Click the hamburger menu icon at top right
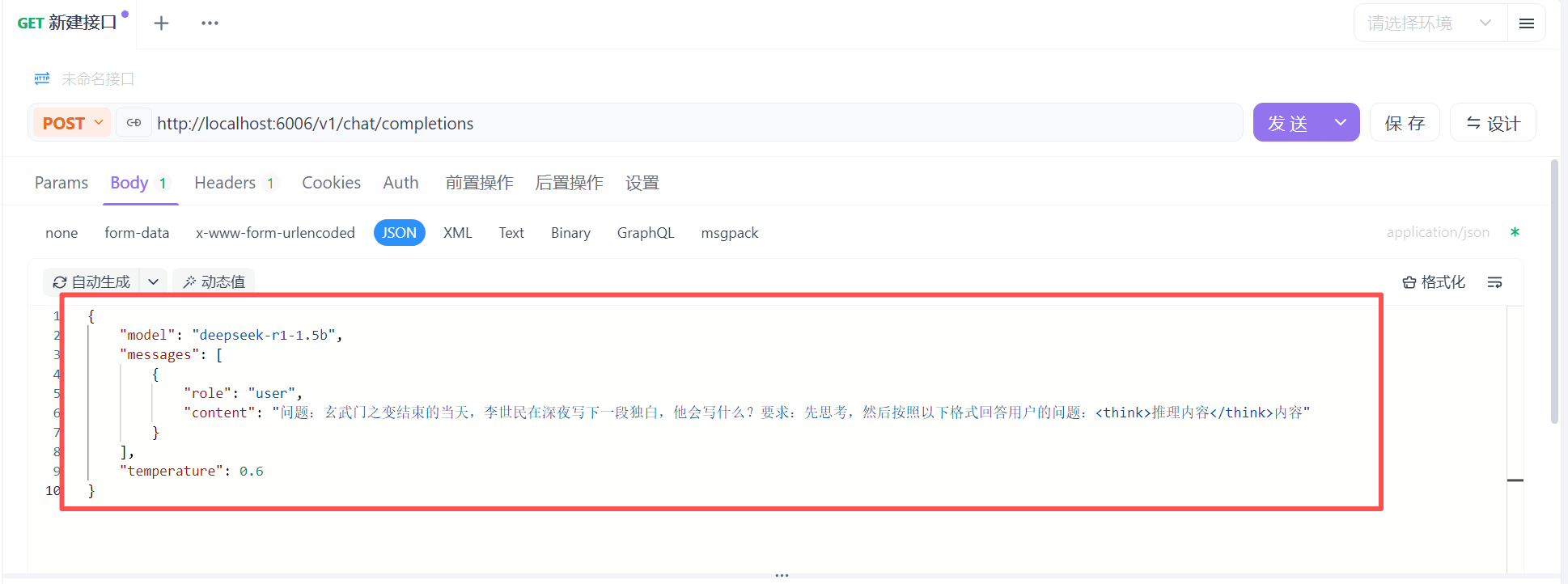 pos(1526,23)
